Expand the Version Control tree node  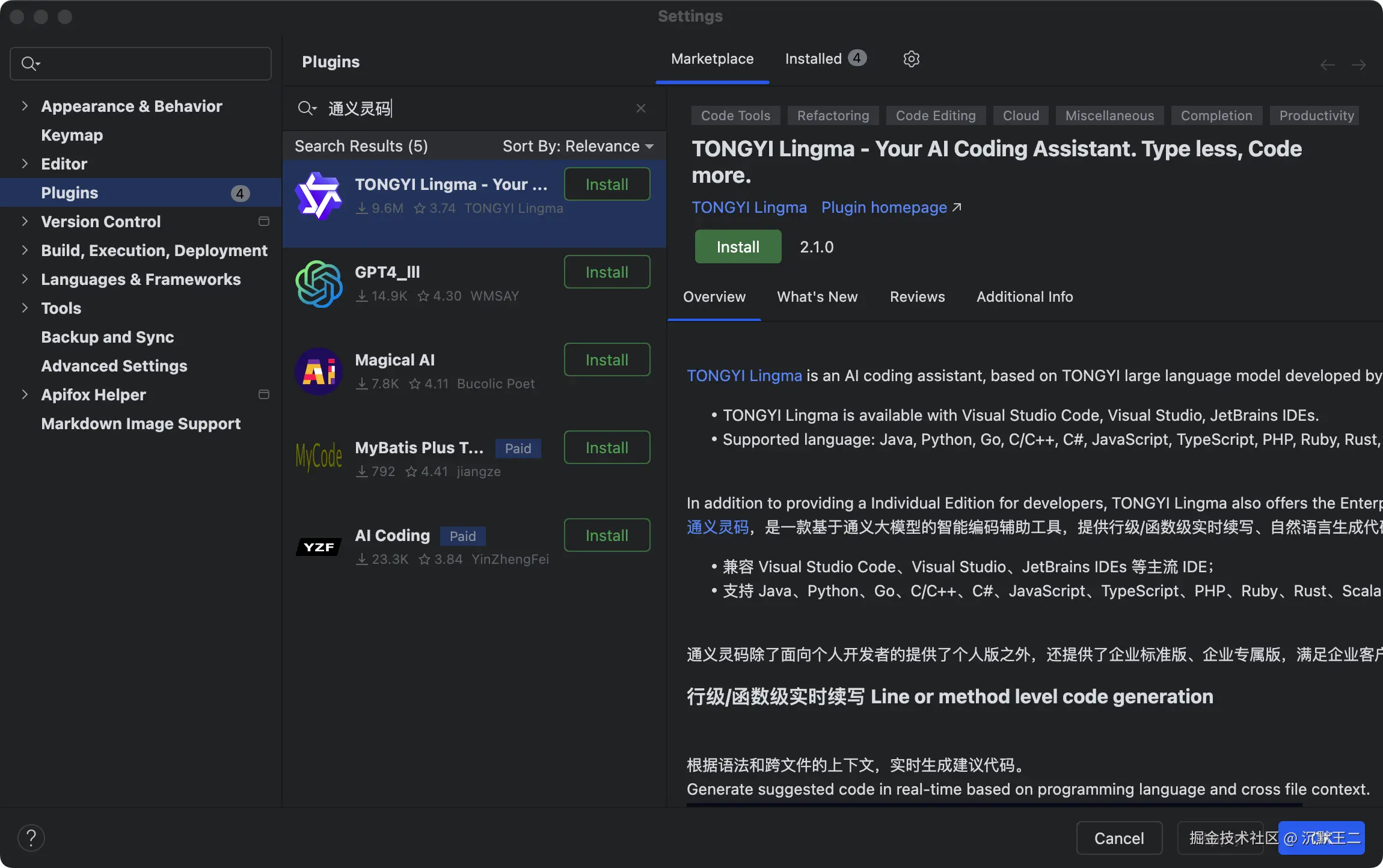click(25, 222)
